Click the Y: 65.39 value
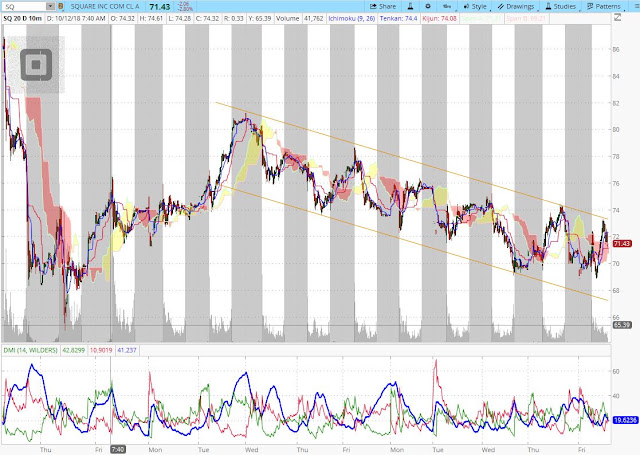The image size is (640, 455). coord(260,18)
